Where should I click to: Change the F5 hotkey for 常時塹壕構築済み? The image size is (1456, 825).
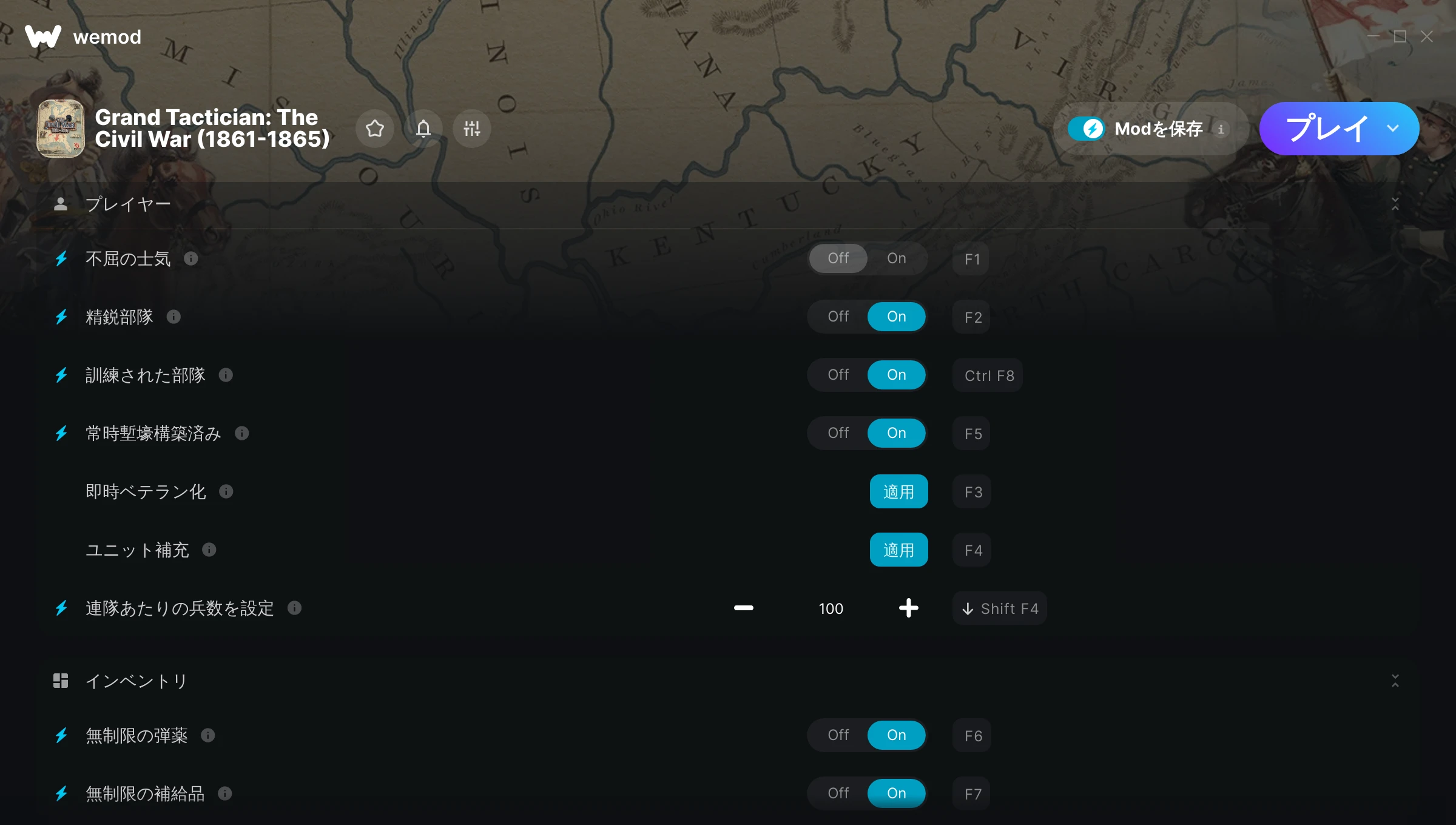pos(972,434)
